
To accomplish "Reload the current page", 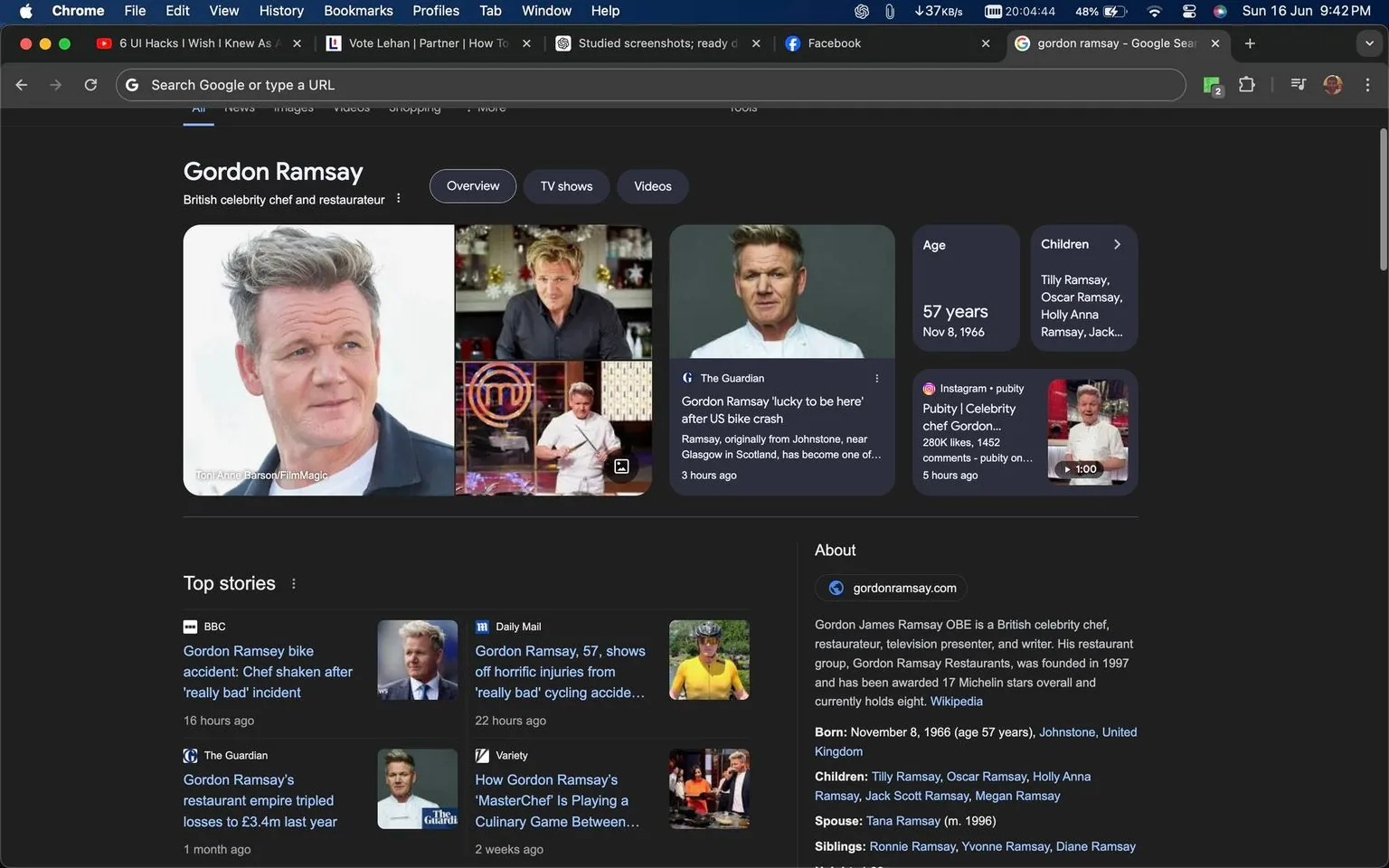I will [90, 84].
